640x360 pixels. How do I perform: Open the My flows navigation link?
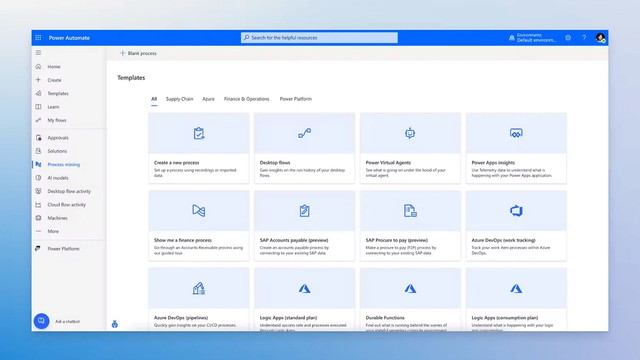click(57, 120)
